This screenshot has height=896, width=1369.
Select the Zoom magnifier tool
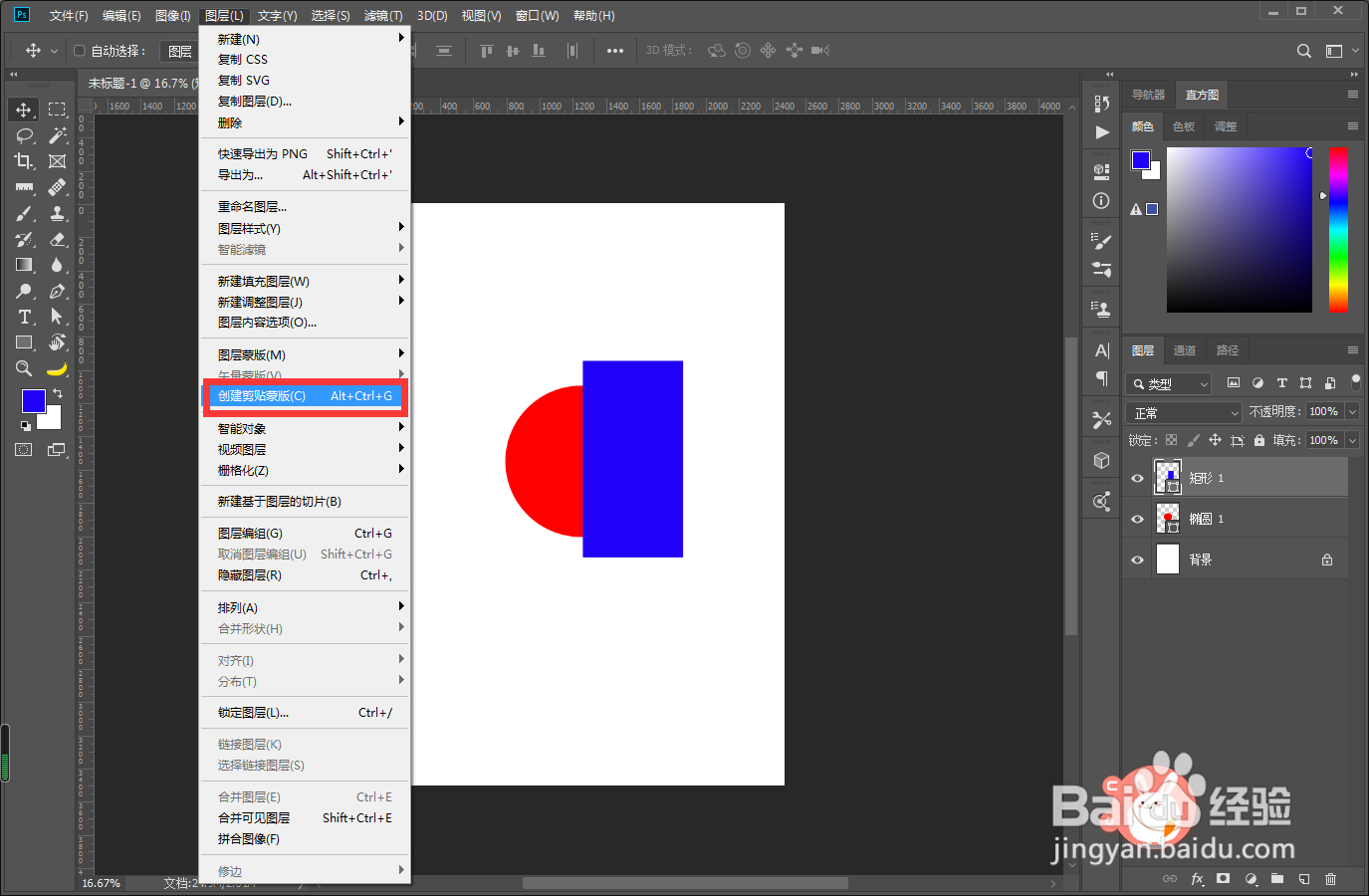pyautogui.click(x=24, y=368)
